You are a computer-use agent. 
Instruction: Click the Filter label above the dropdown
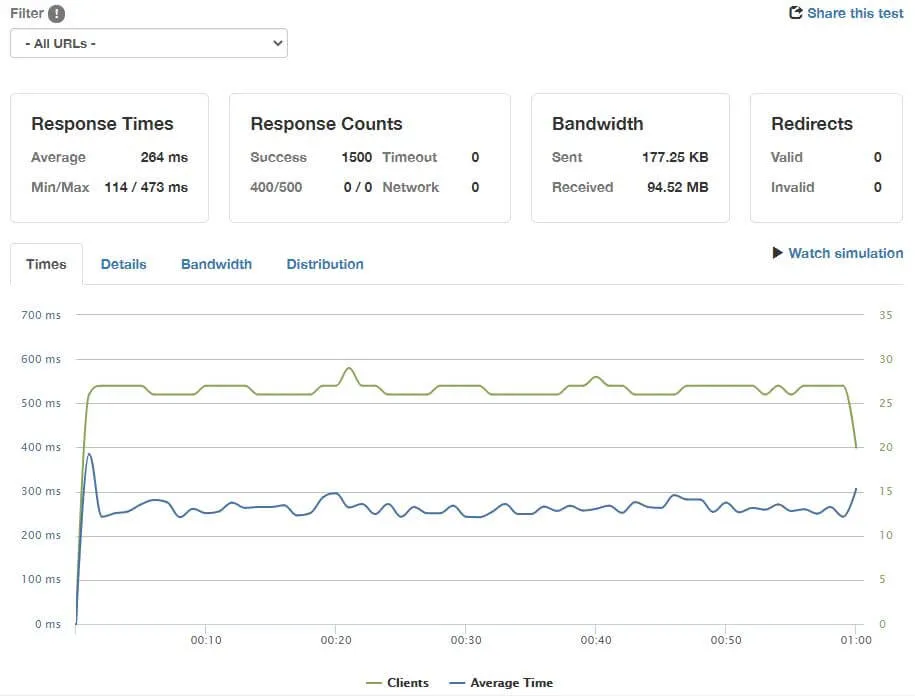(x=27, y=13)
